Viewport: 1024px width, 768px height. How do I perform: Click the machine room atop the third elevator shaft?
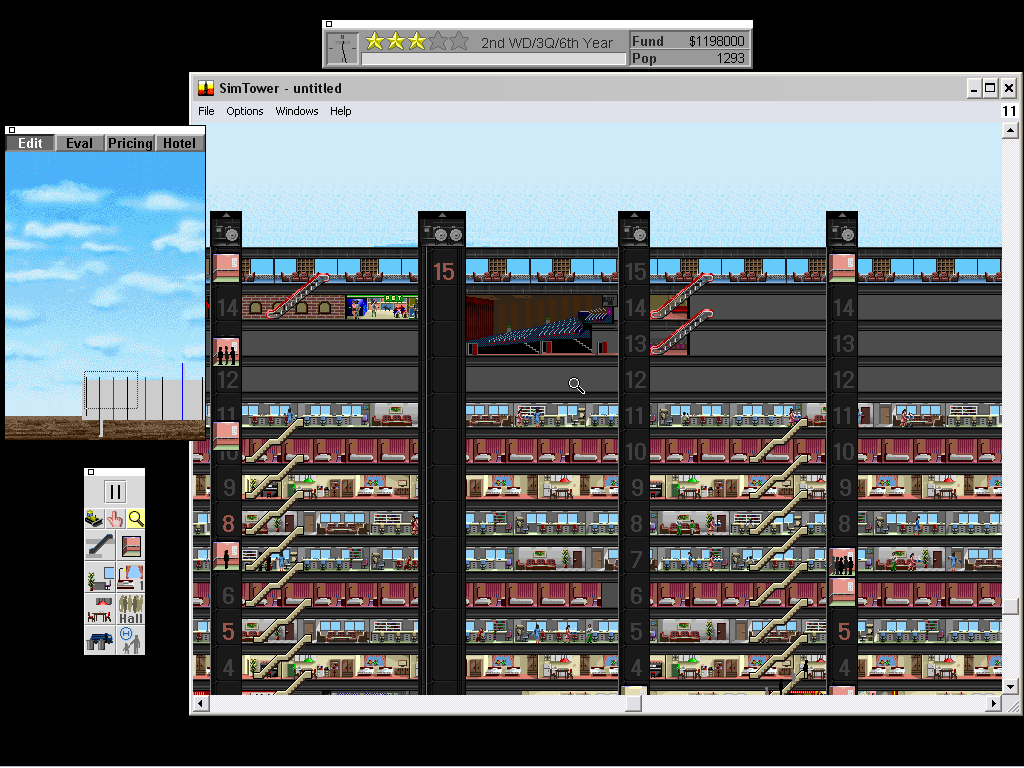(633, 229)
